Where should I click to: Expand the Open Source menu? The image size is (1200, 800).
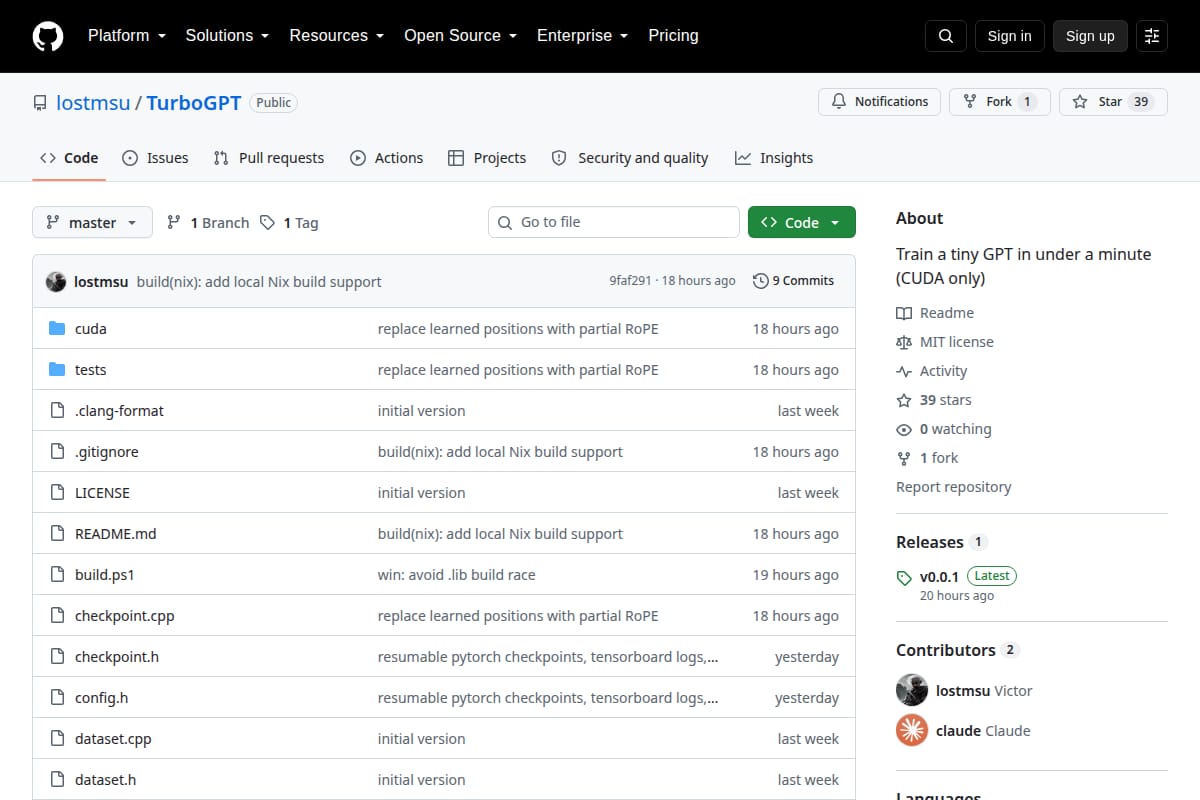460,36
